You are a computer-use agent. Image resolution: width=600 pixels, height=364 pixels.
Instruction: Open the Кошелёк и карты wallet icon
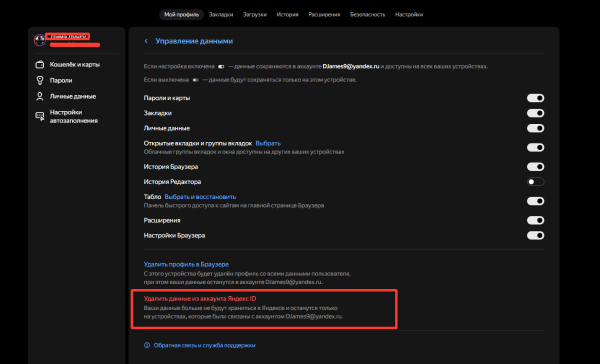pyautogui.click(x=40, y=65)
